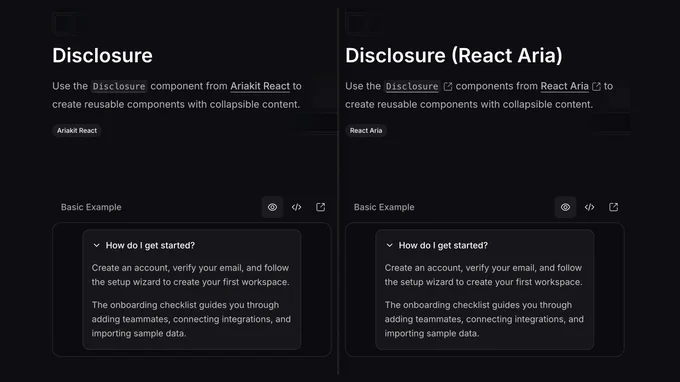
Task: Click the Disclosure code label in left panel
Action: coord(119,86)
